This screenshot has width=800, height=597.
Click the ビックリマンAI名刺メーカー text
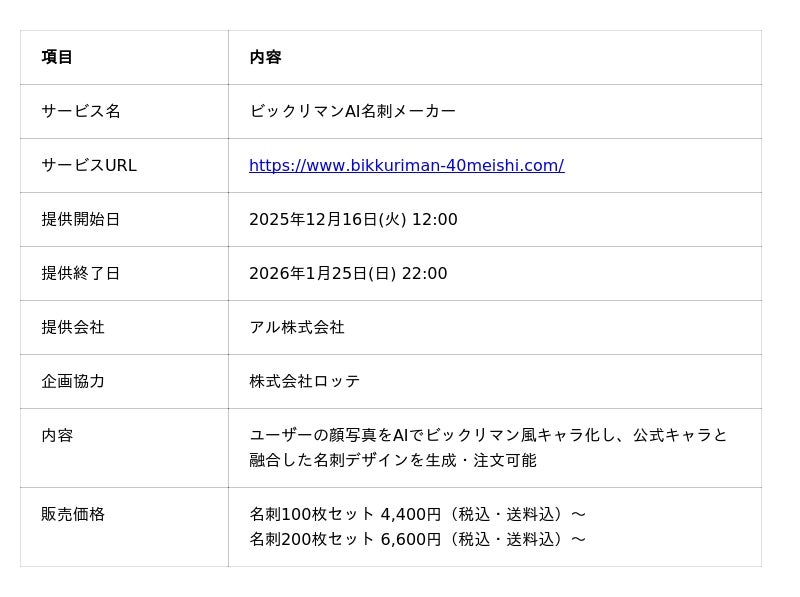click(x=352, y=112)
